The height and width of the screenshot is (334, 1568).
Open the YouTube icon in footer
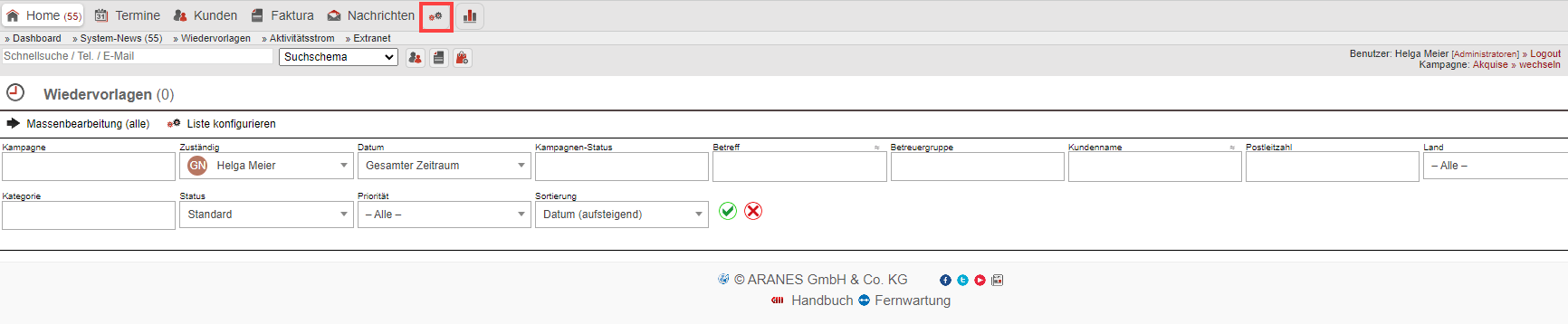980,281
